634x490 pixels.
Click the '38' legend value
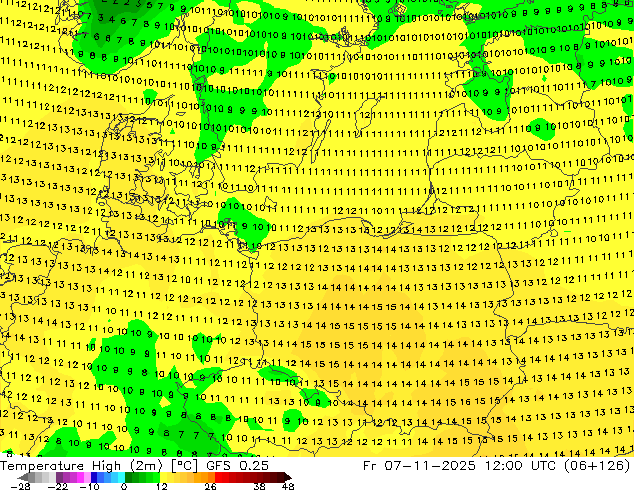click(259, 486)
